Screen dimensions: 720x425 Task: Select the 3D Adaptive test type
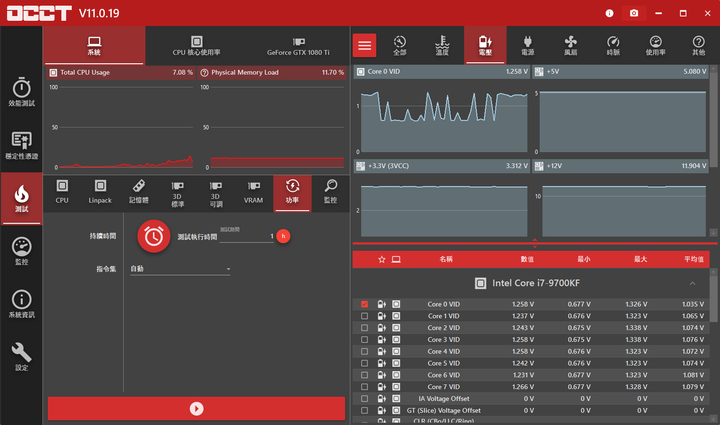tap(215, 193)
